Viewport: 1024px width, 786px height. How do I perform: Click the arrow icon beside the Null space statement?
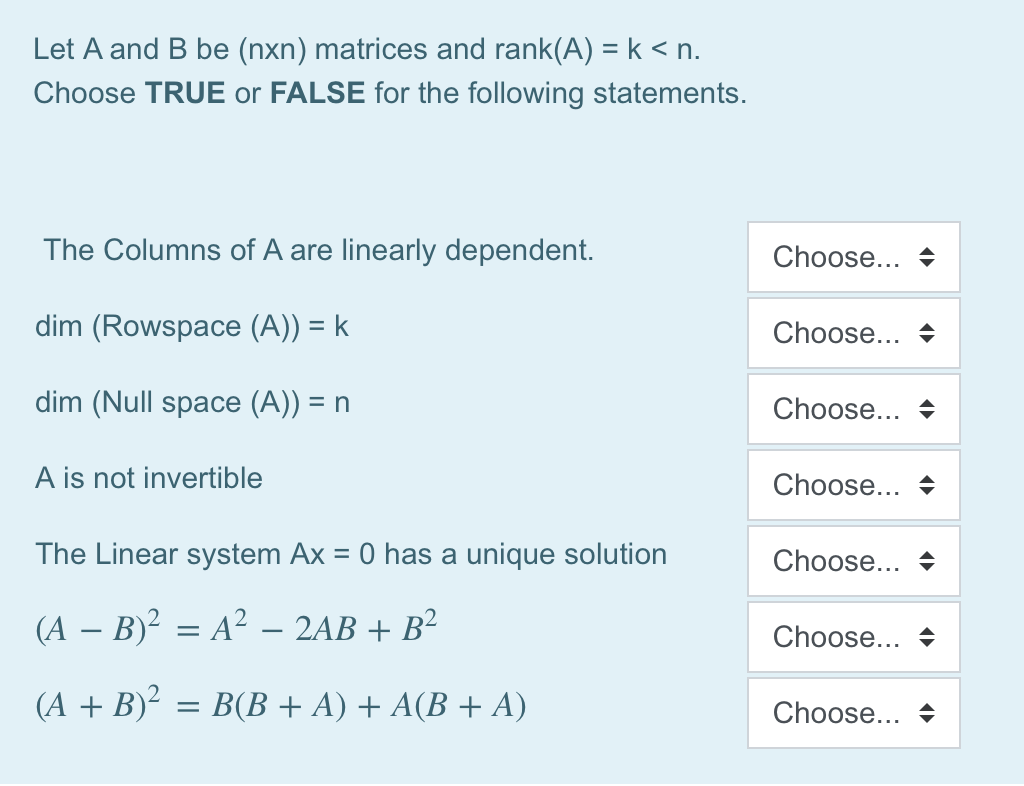[x=928, y=409]
